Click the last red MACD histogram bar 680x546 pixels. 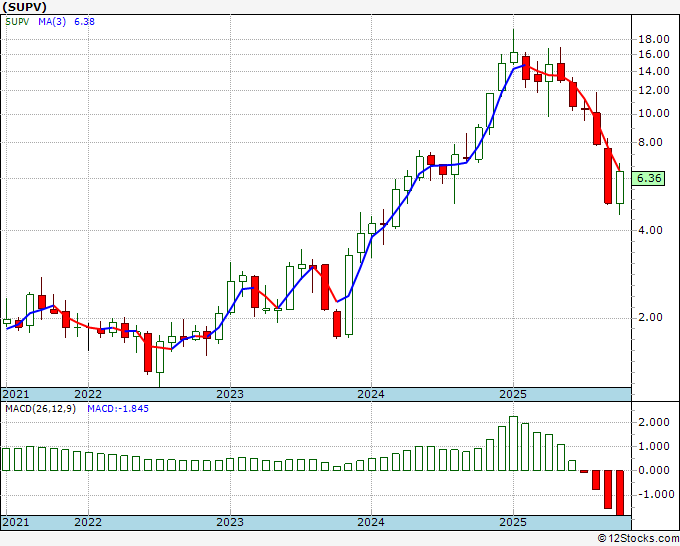[x=620, y=493]
